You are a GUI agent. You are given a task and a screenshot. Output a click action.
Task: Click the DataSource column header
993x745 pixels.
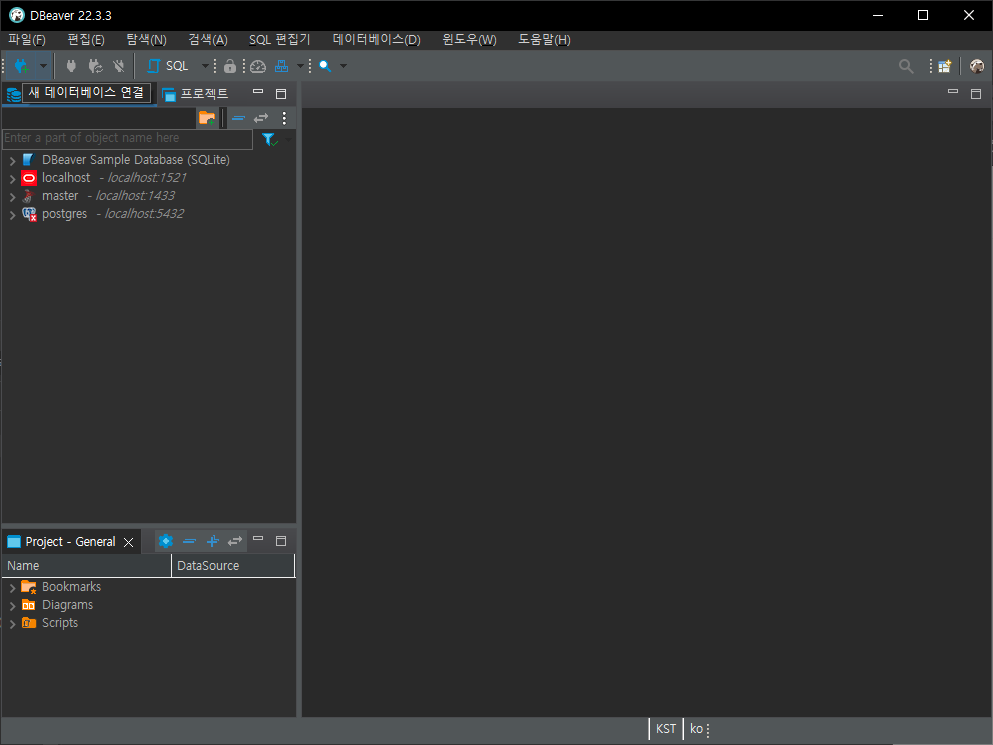[233, 566]
